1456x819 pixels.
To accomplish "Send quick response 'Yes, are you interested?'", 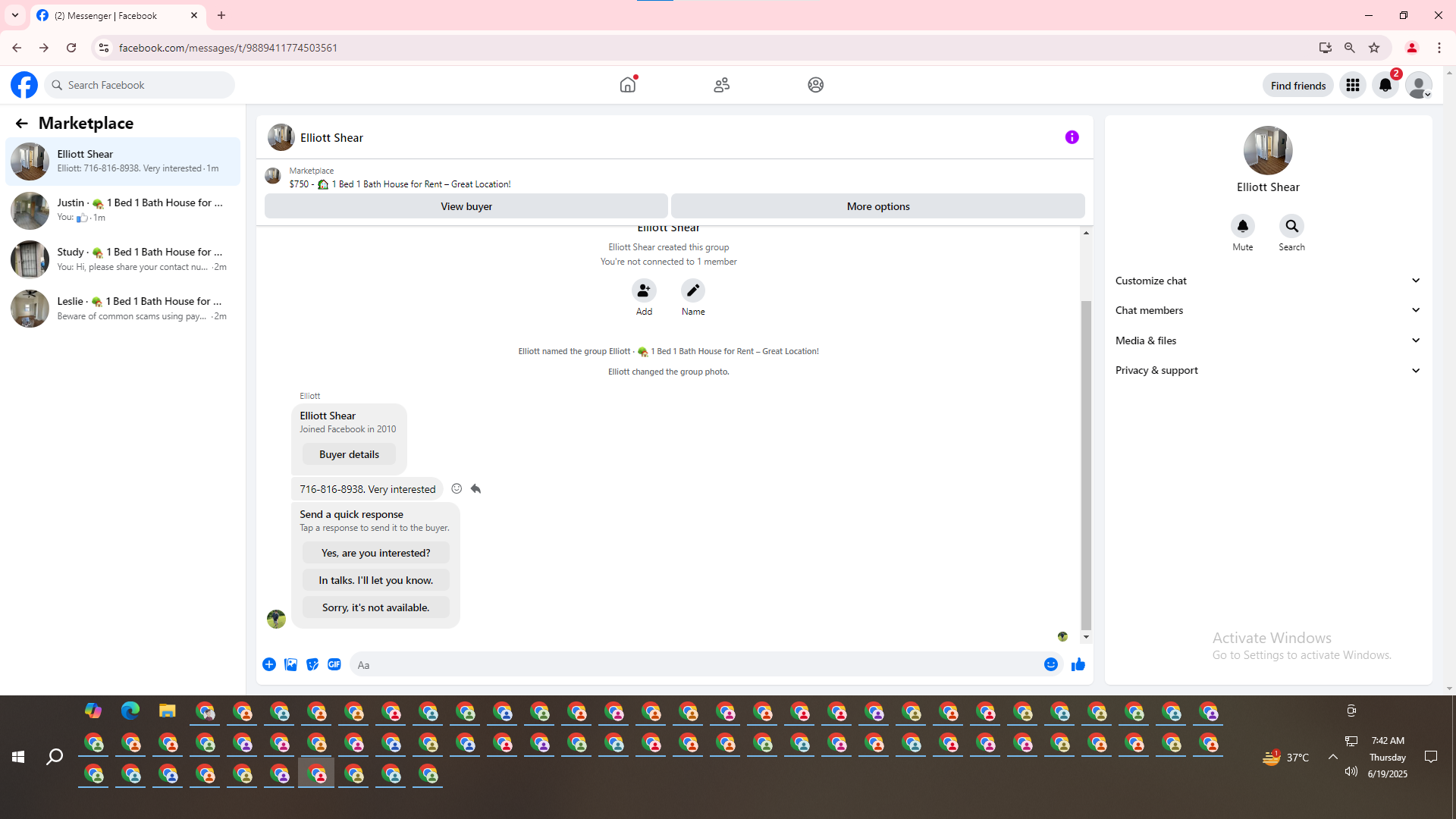I will (376, 553).
